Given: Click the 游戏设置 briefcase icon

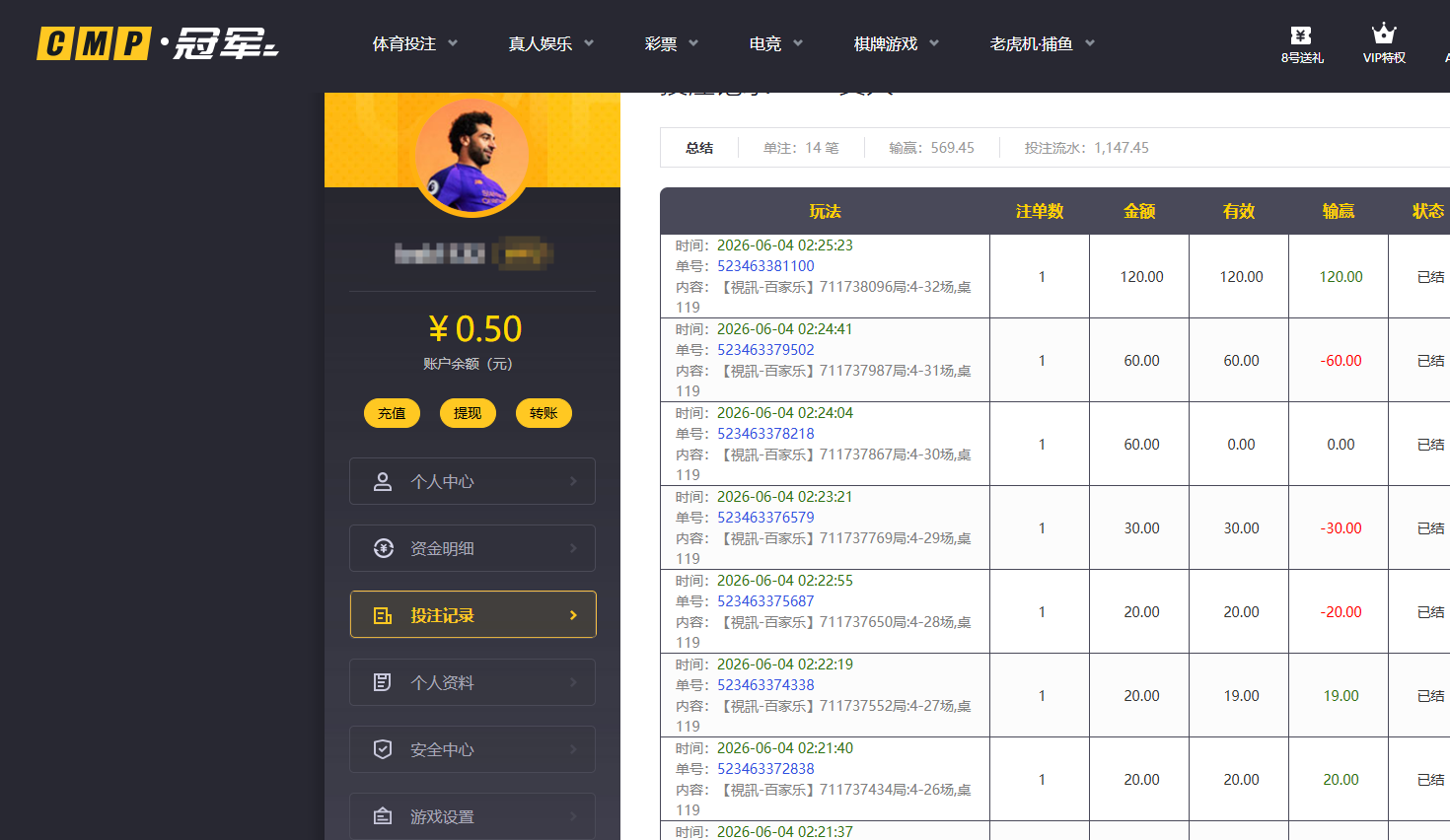Looking at the screenshot, I should (x=383, y=816).
